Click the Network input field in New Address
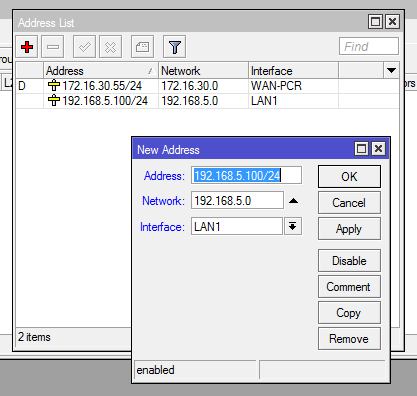This screenshot has width=417, height=396. click(x=237, y=200)
